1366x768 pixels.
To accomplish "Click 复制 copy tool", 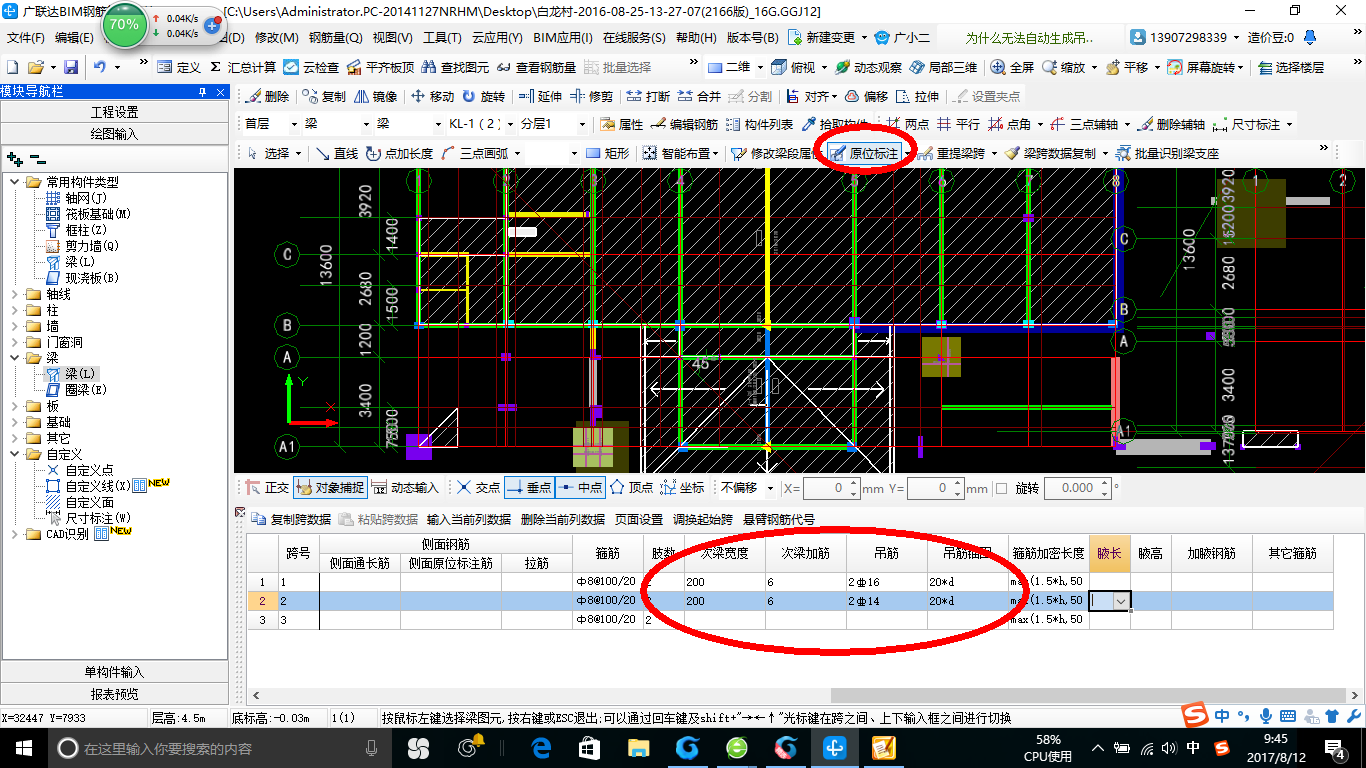I will coord(324,96).
